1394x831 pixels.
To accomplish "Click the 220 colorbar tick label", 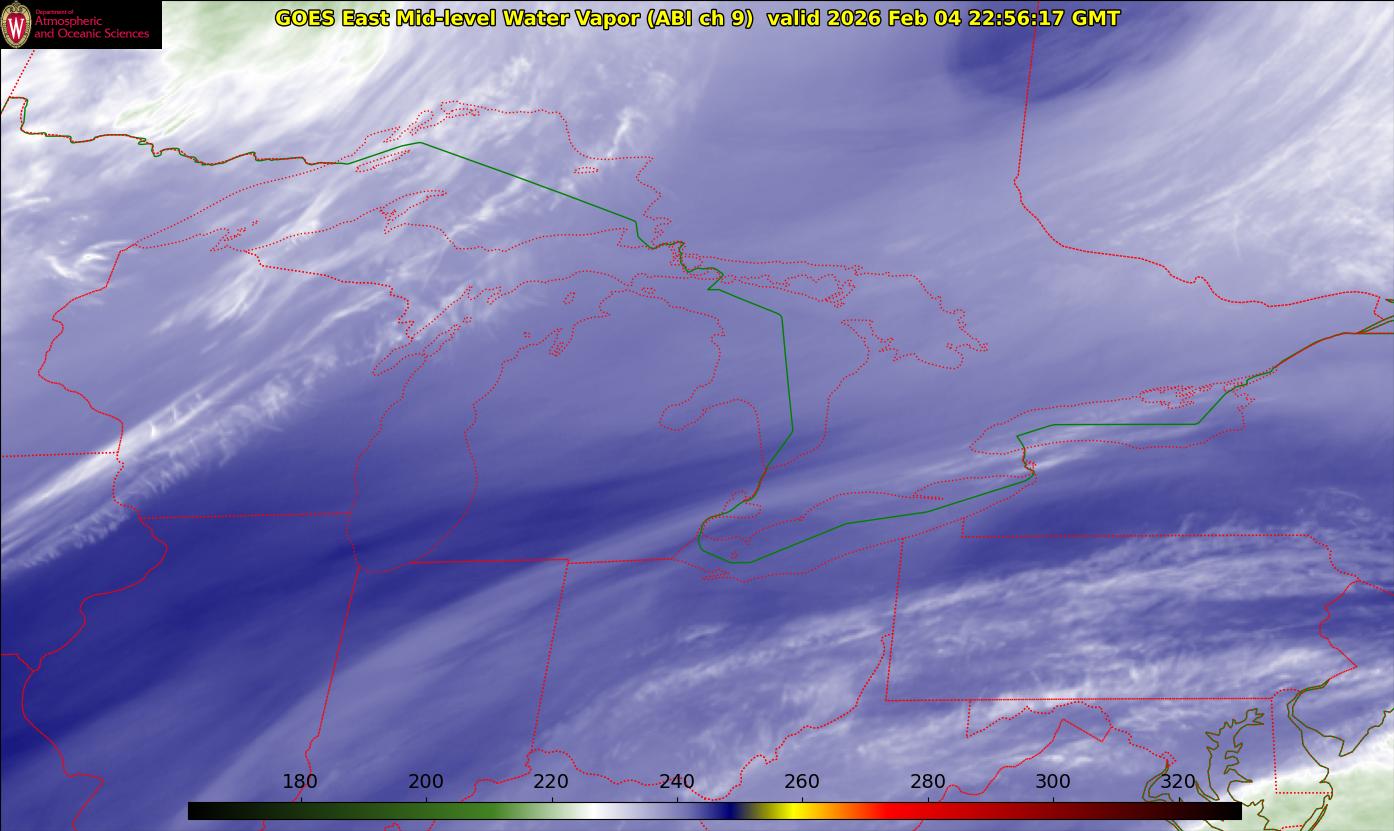I will 551,782.
